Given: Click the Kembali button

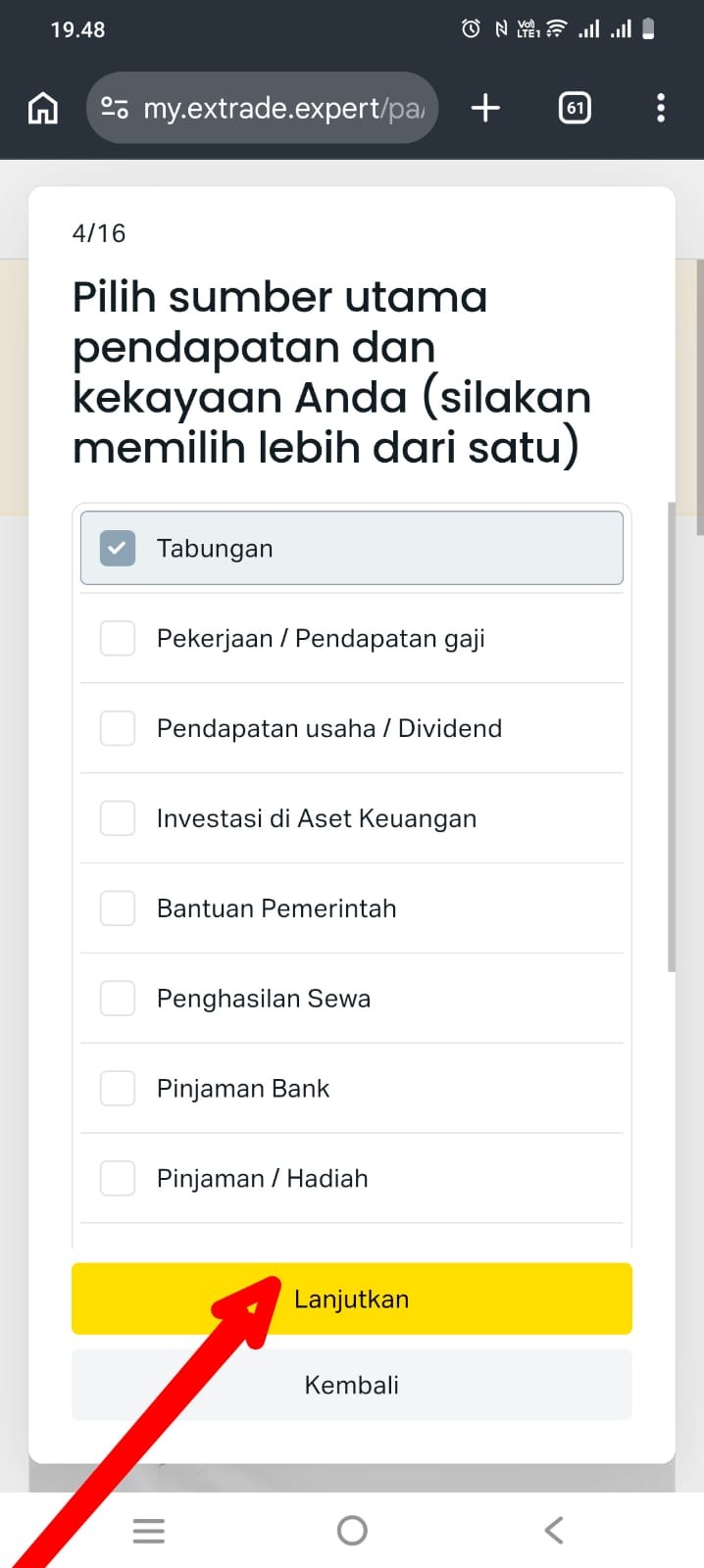Looking at the screenshot, I should [x=351, y=1385].
